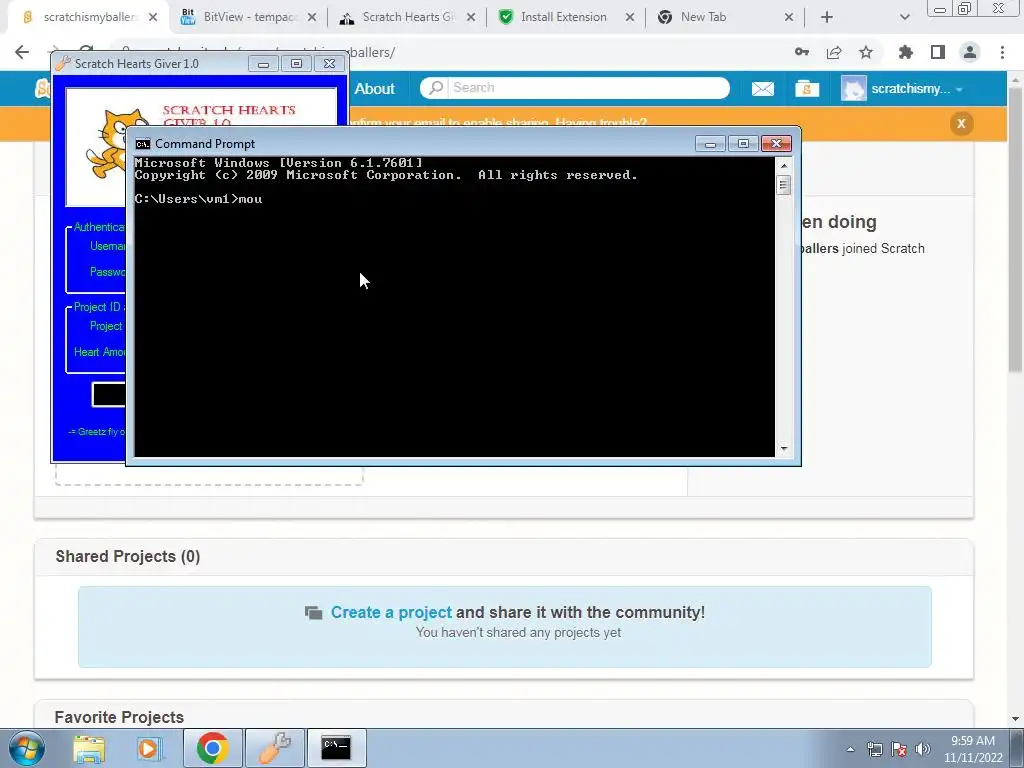Screen dimensions: 1024x768
Task: Show hidden tray icons arrow
Action: [850, 749]
